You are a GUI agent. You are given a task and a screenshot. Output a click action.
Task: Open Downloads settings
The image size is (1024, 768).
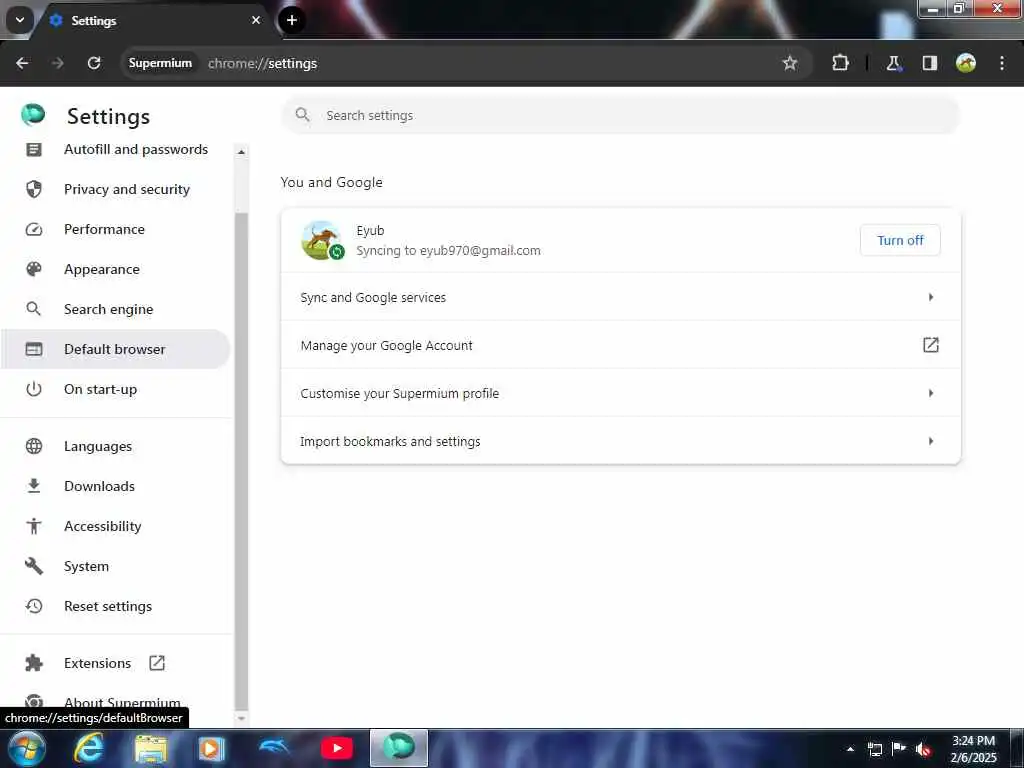[116, 486]
